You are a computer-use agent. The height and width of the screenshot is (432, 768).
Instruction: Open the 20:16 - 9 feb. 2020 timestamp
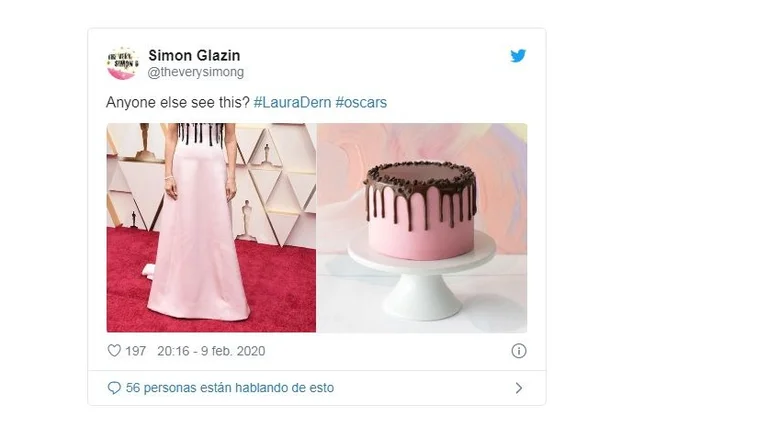211,351
